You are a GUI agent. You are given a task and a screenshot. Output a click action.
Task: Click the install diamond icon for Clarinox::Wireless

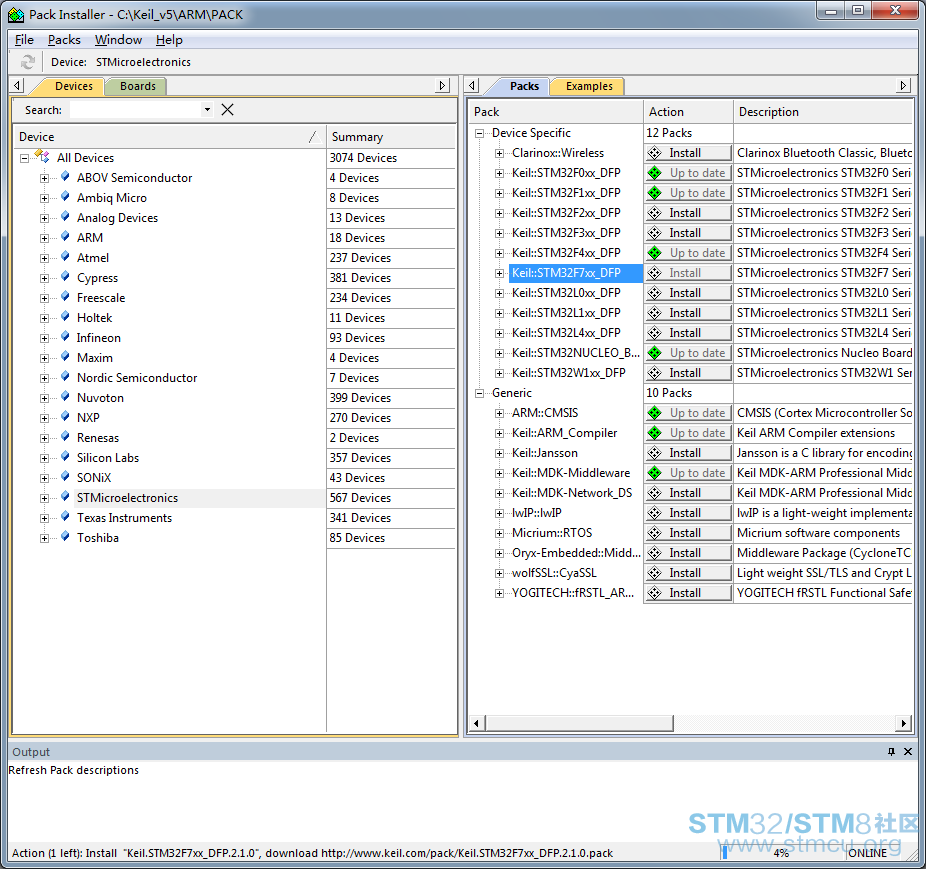(654, 153)
